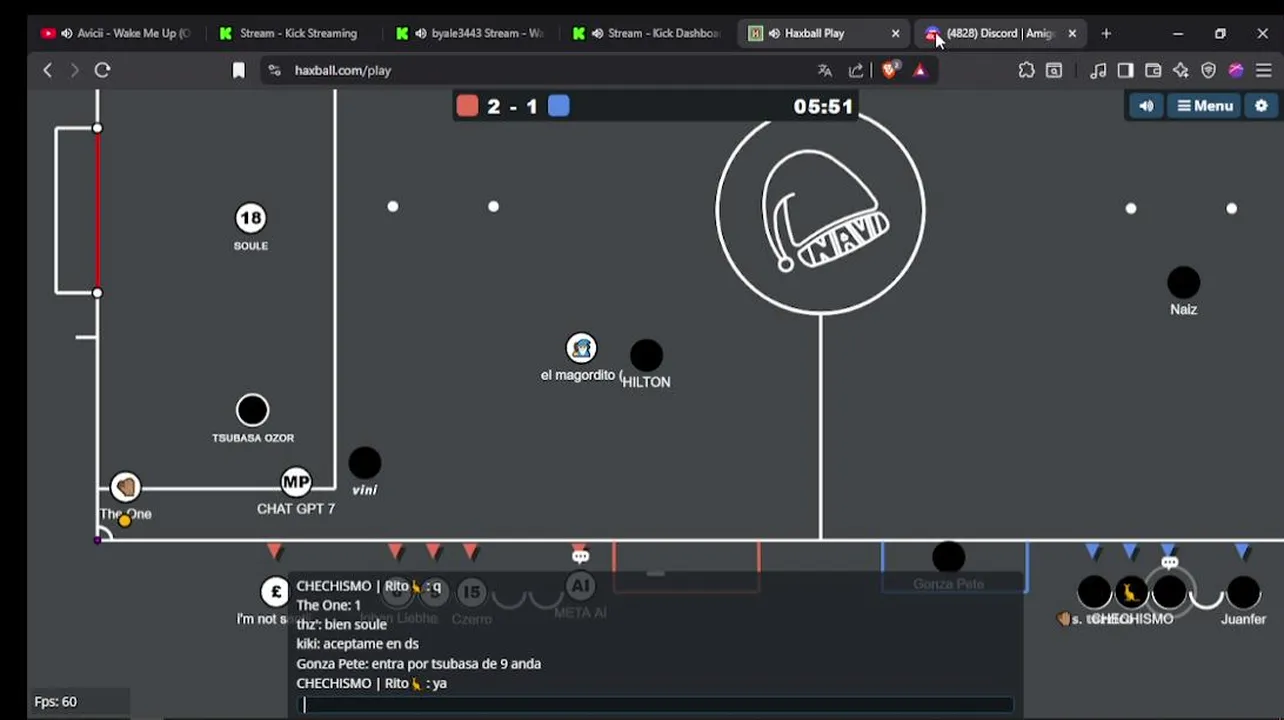Open Brave Shields lion icon
Image resolution: width=1284 pixels, height=720 pixels.
[x=890, y=70]
